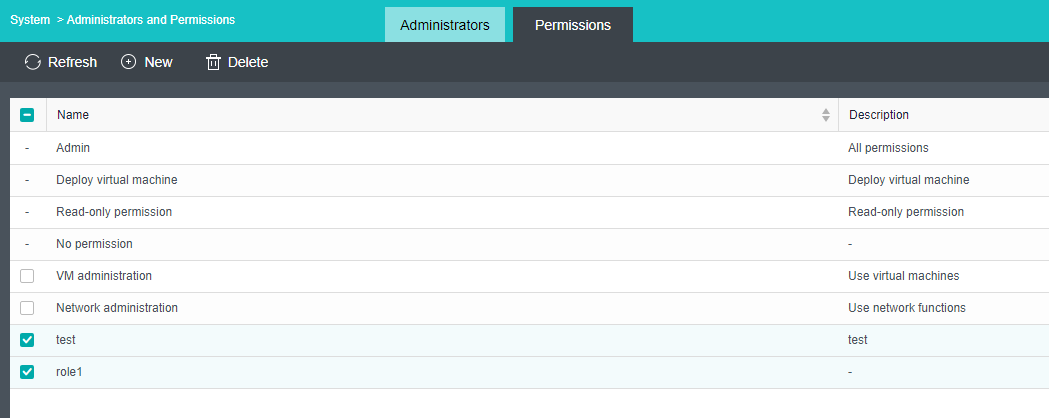Toggle the select-all header checkbox
The width and height of the screenshot is (1049, 418).
27,115
